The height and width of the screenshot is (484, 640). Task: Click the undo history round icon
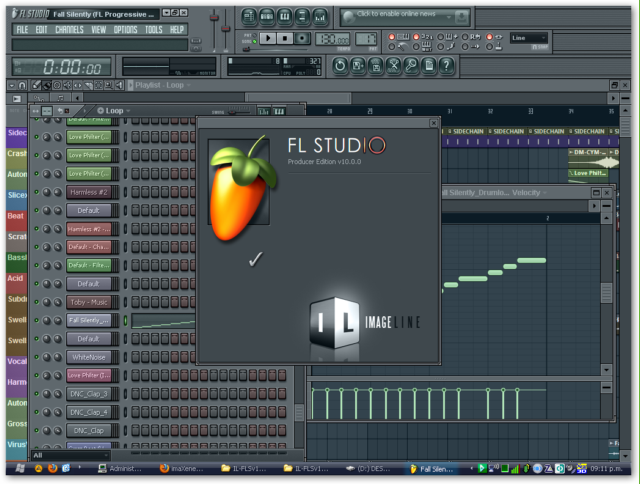click(340, 66)
